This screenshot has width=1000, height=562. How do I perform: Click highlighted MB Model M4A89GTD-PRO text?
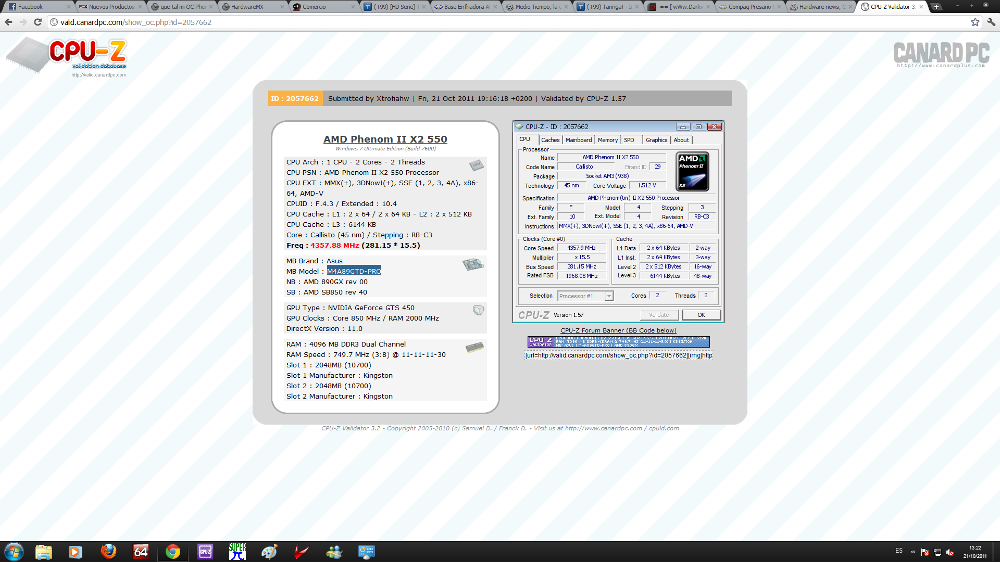coord(354,271)
